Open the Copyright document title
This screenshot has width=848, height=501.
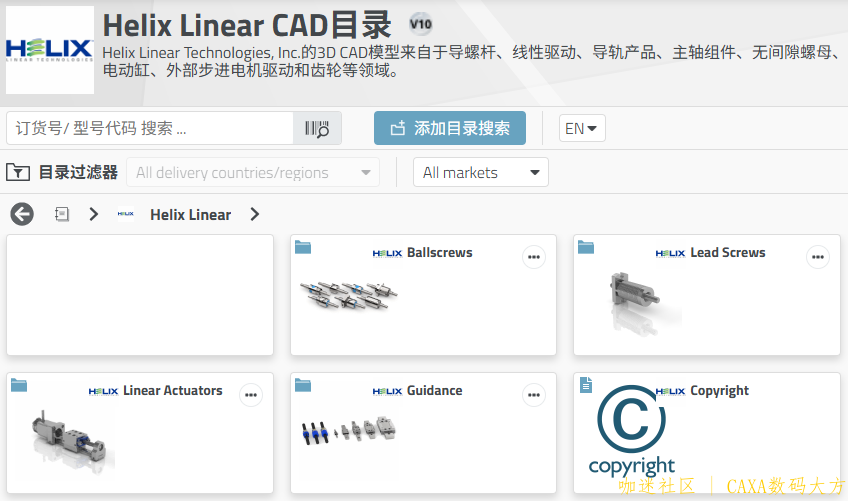coord(719,391)
